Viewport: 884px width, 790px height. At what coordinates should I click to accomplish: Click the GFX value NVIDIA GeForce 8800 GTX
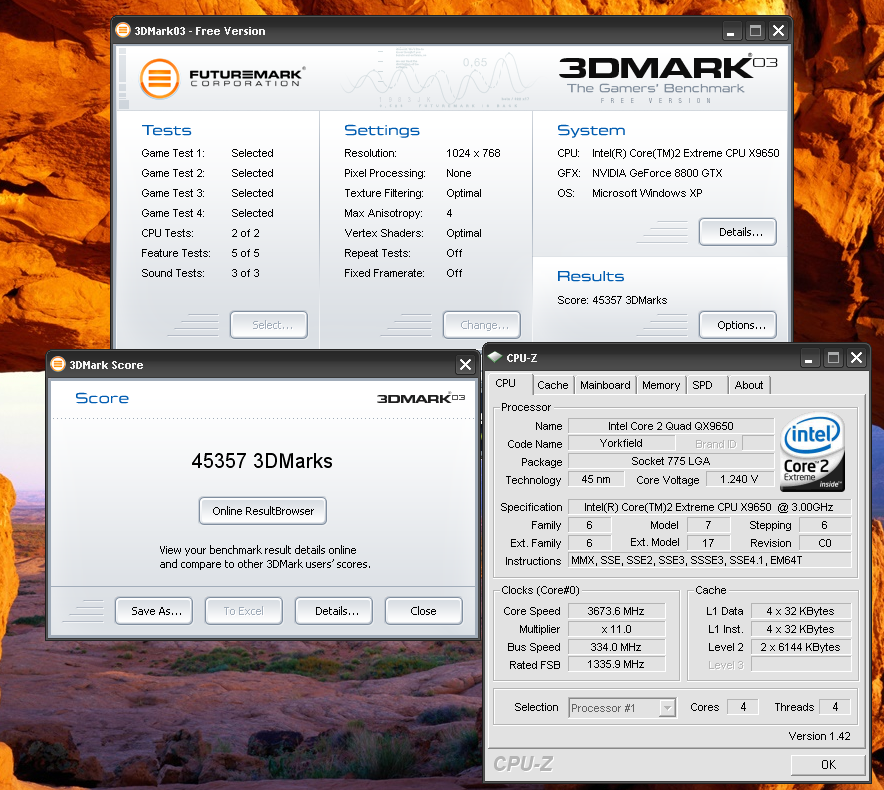pos(657,173)
